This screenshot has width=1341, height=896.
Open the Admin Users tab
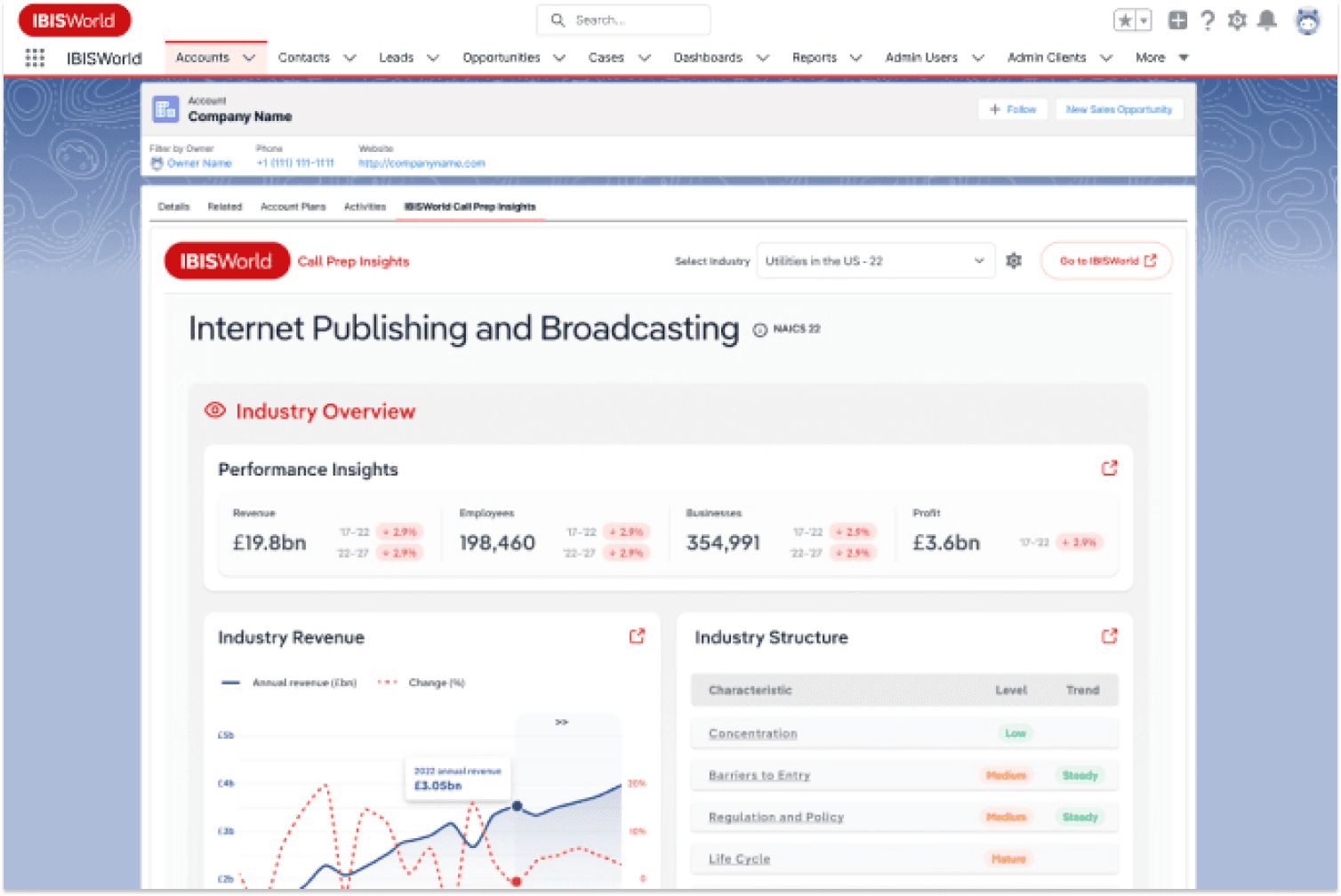click(x=921, y=58)
